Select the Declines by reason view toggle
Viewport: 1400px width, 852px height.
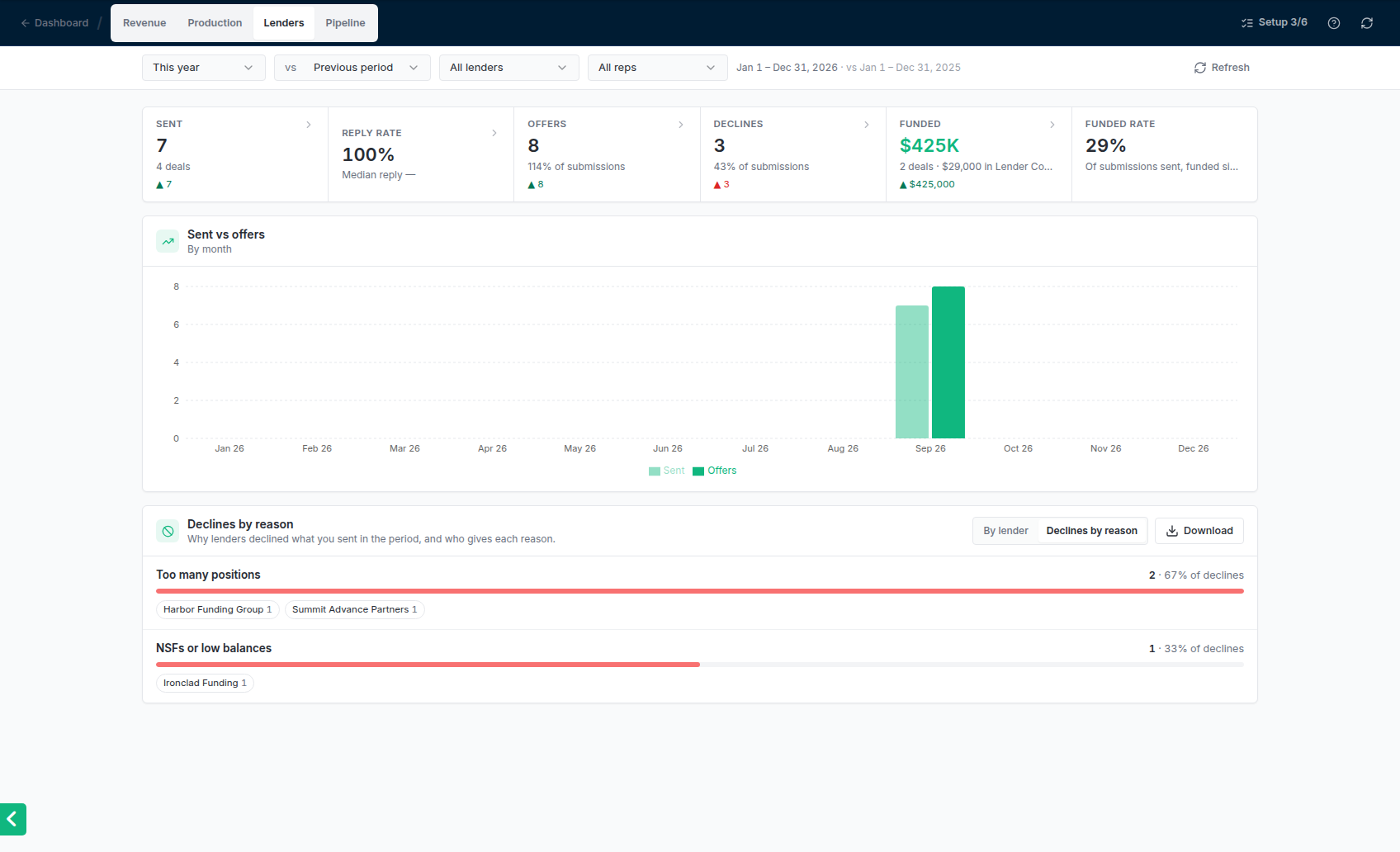(1091, 531)
